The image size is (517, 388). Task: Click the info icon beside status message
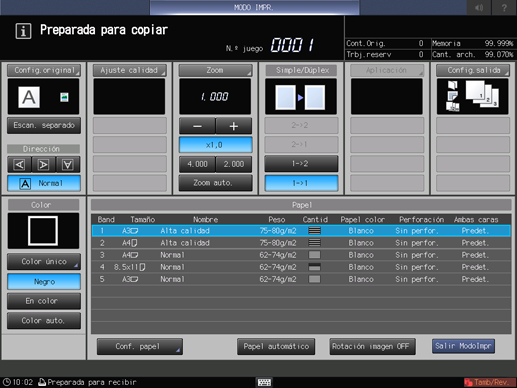coord(23,31)
